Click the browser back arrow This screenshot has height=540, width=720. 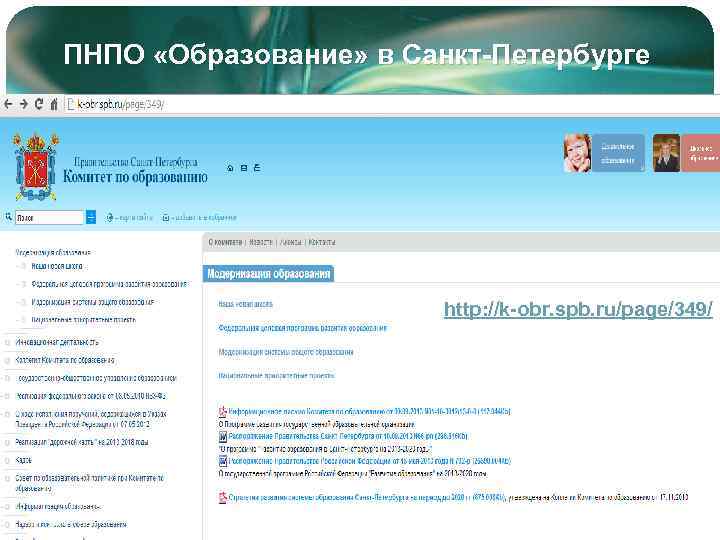point(8,104)
